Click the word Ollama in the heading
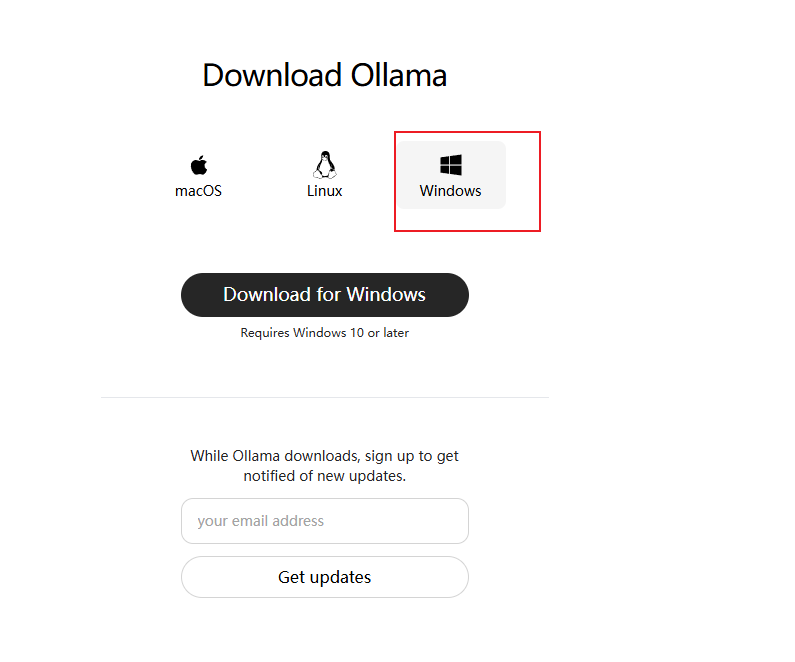This screenshot has height=662, width=795. [x=399, y=76]
